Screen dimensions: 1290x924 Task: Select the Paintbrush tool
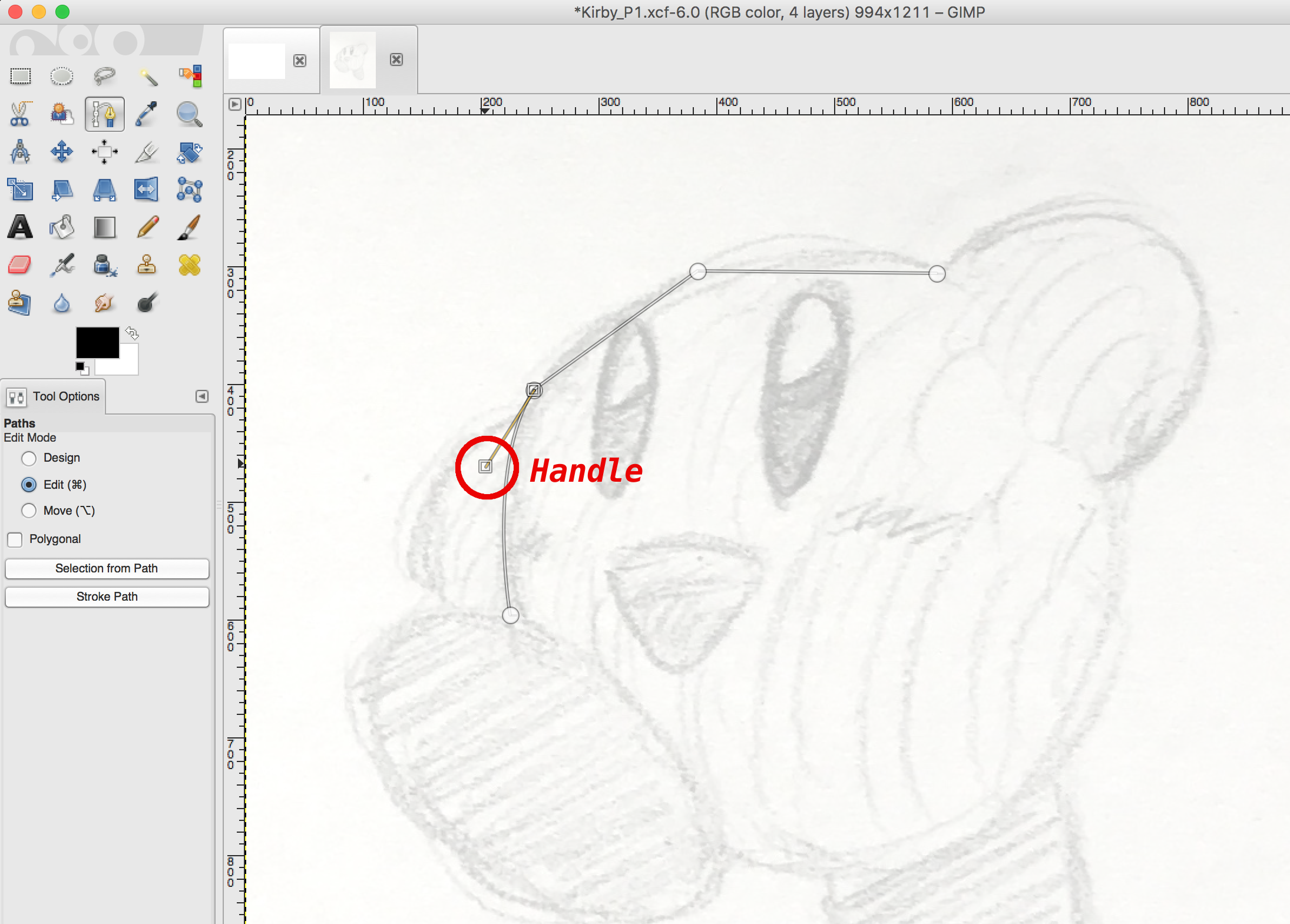[x=190, y=227]
